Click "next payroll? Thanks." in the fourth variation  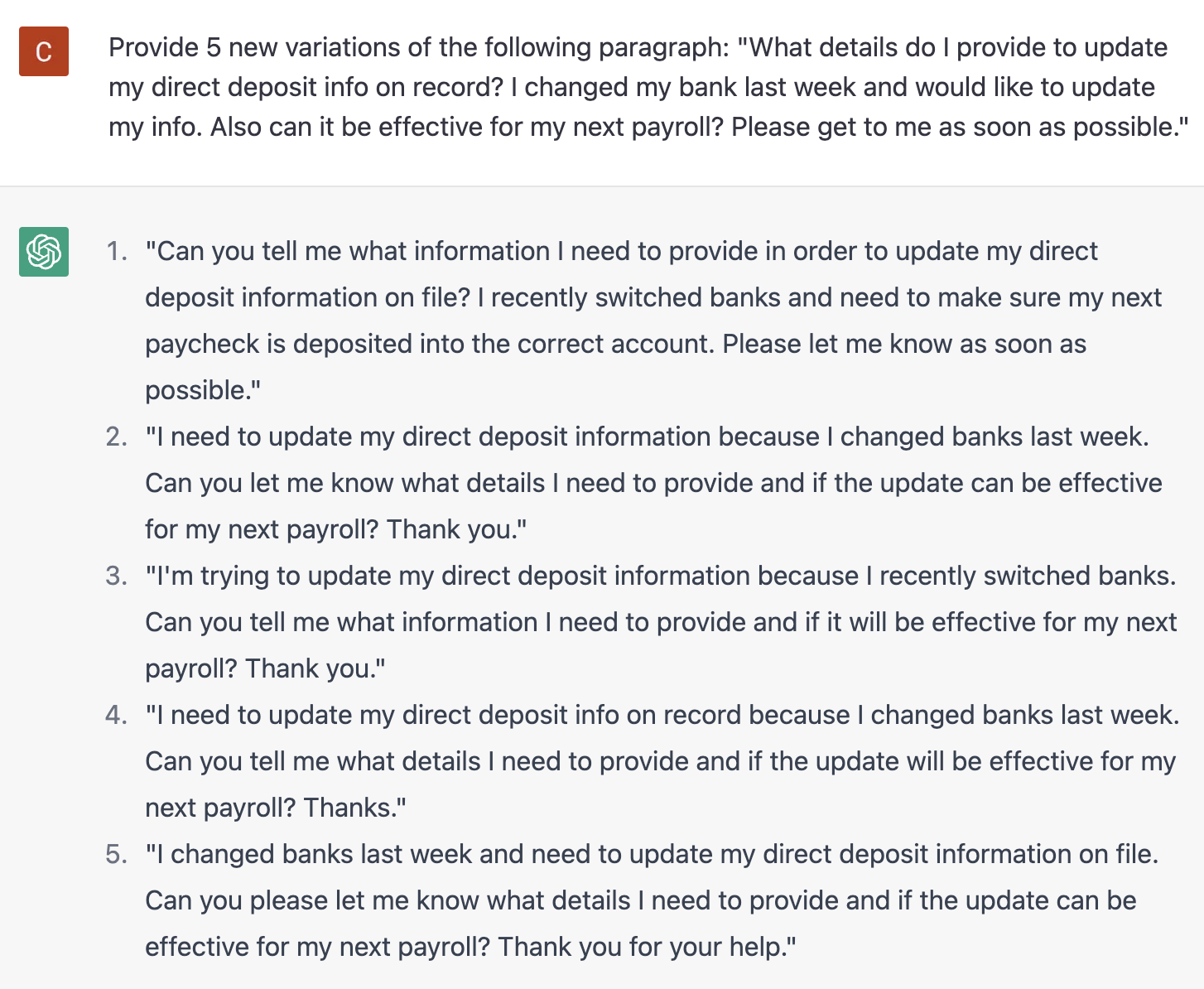tap(276, 808)
